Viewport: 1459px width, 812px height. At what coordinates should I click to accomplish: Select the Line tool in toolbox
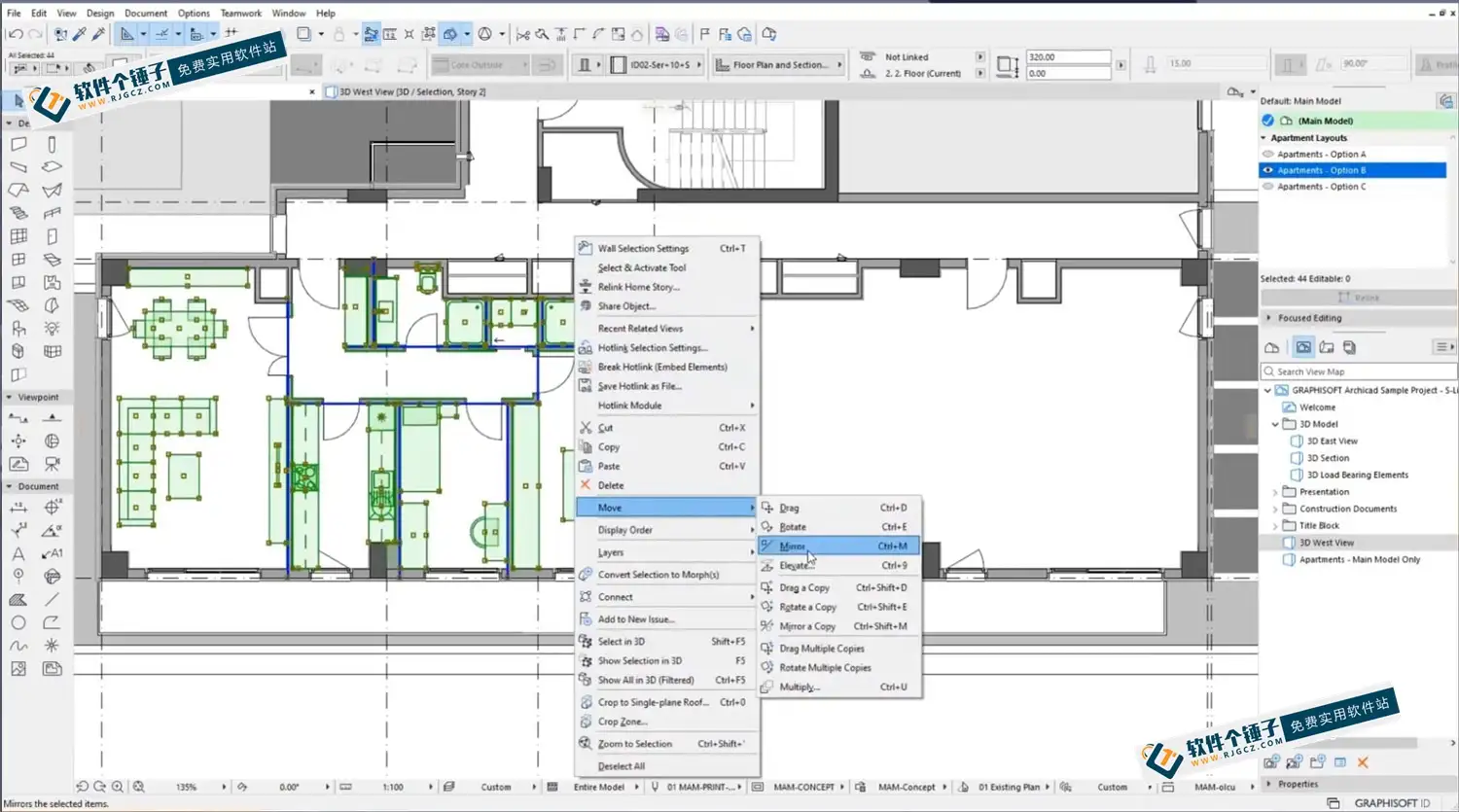click(x=52, y=599)
